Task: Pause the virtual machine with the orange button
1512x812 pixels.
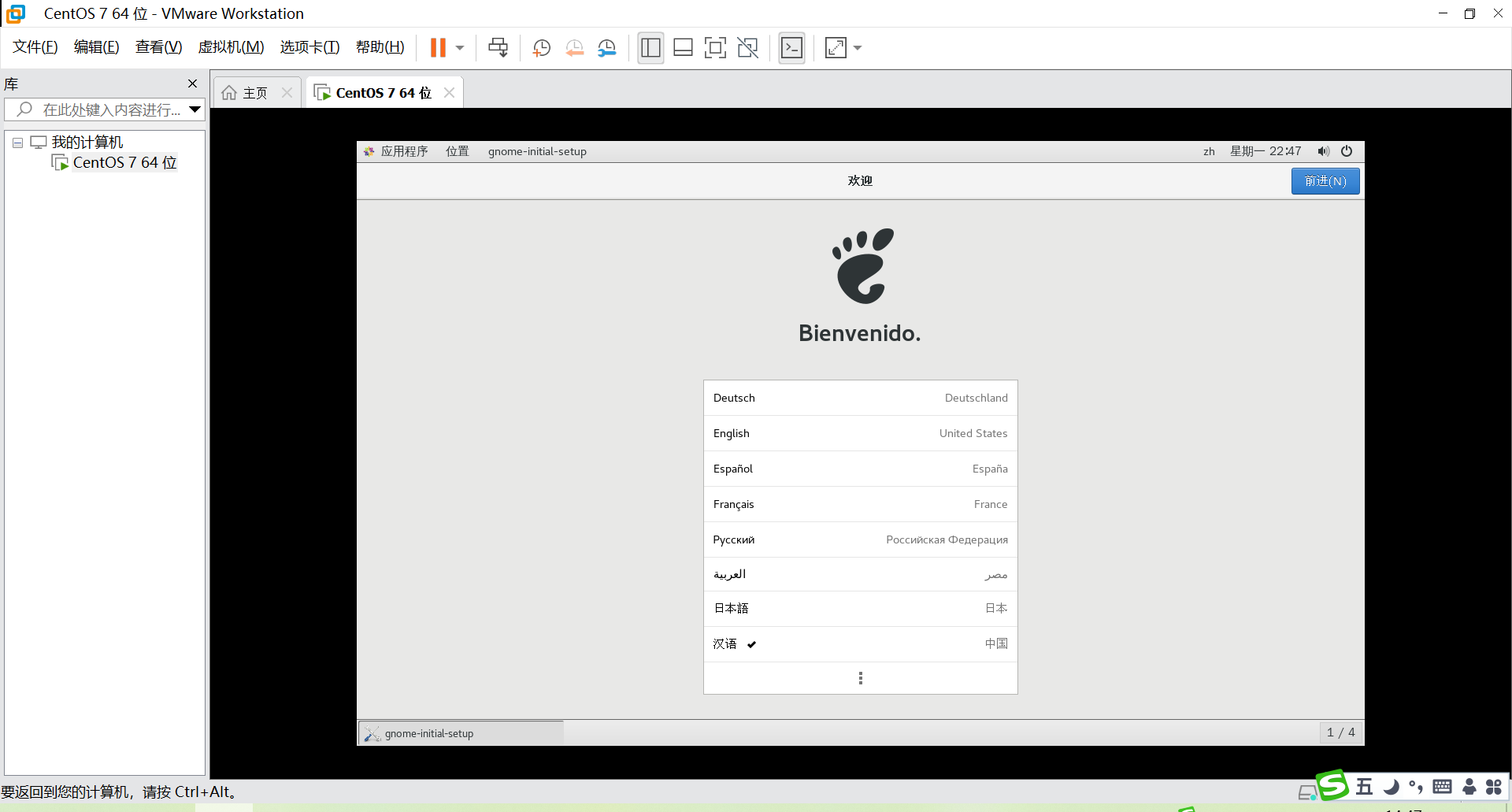Action: click(x=438, y=48)
